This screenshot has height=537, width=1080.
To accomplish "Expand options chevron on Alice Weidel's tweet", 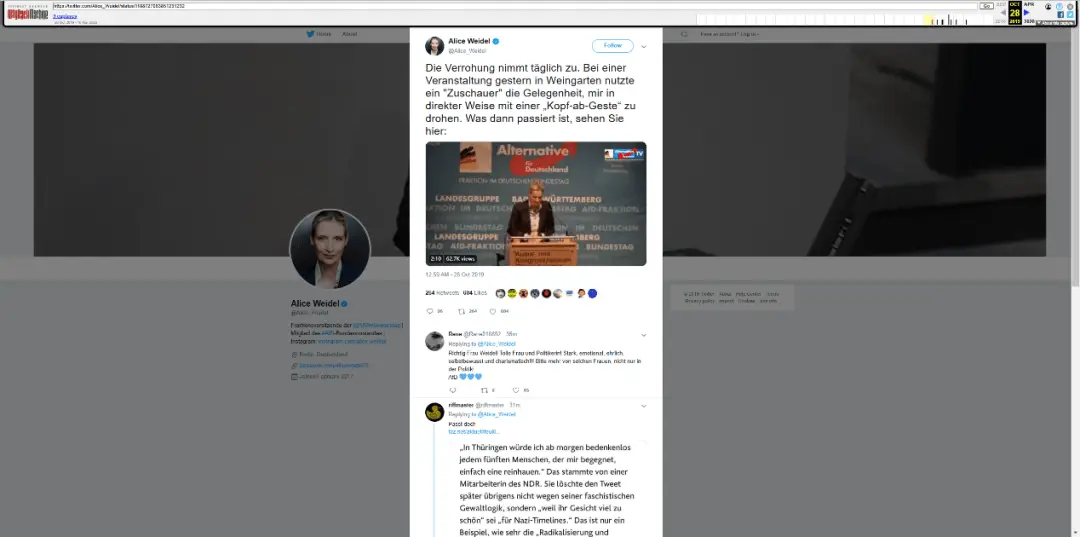I will click(x=644, y=47).
